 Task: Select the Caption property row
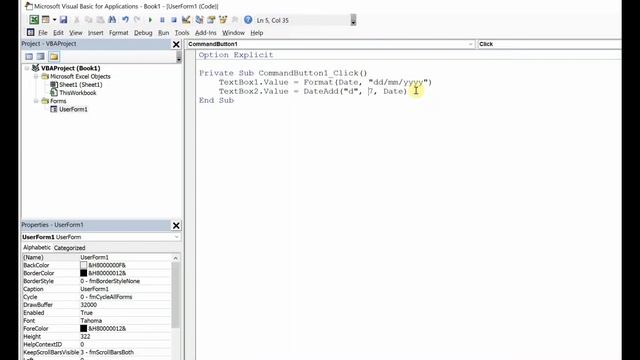point(96,289)
